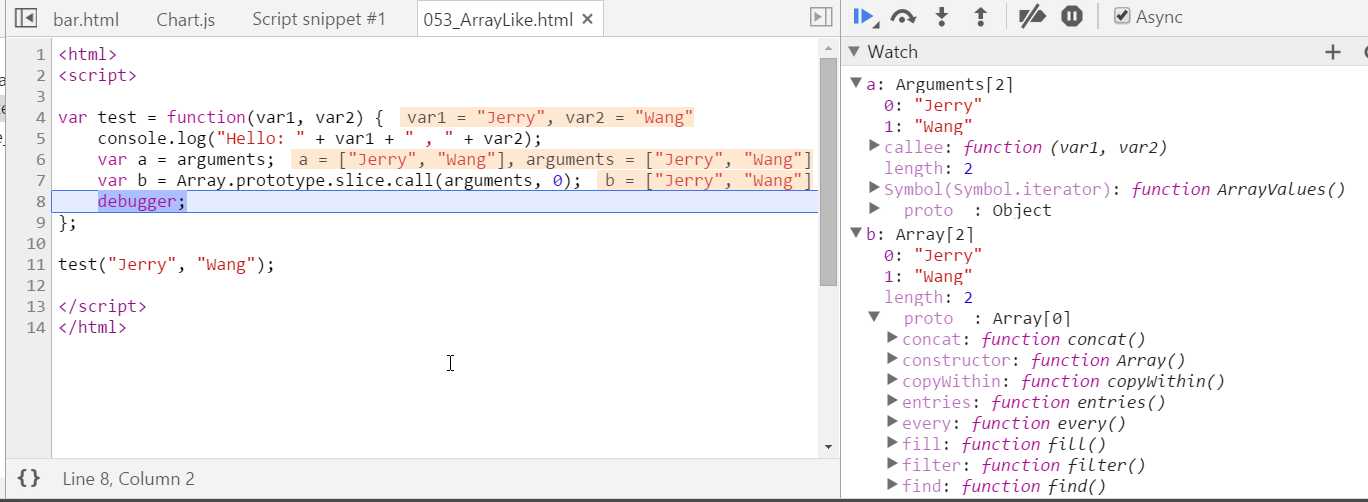Viewport: 1368px width, 502px height.
Task: Toggle the debugger sidebar pane icon
Action: [x=821, y=17]
